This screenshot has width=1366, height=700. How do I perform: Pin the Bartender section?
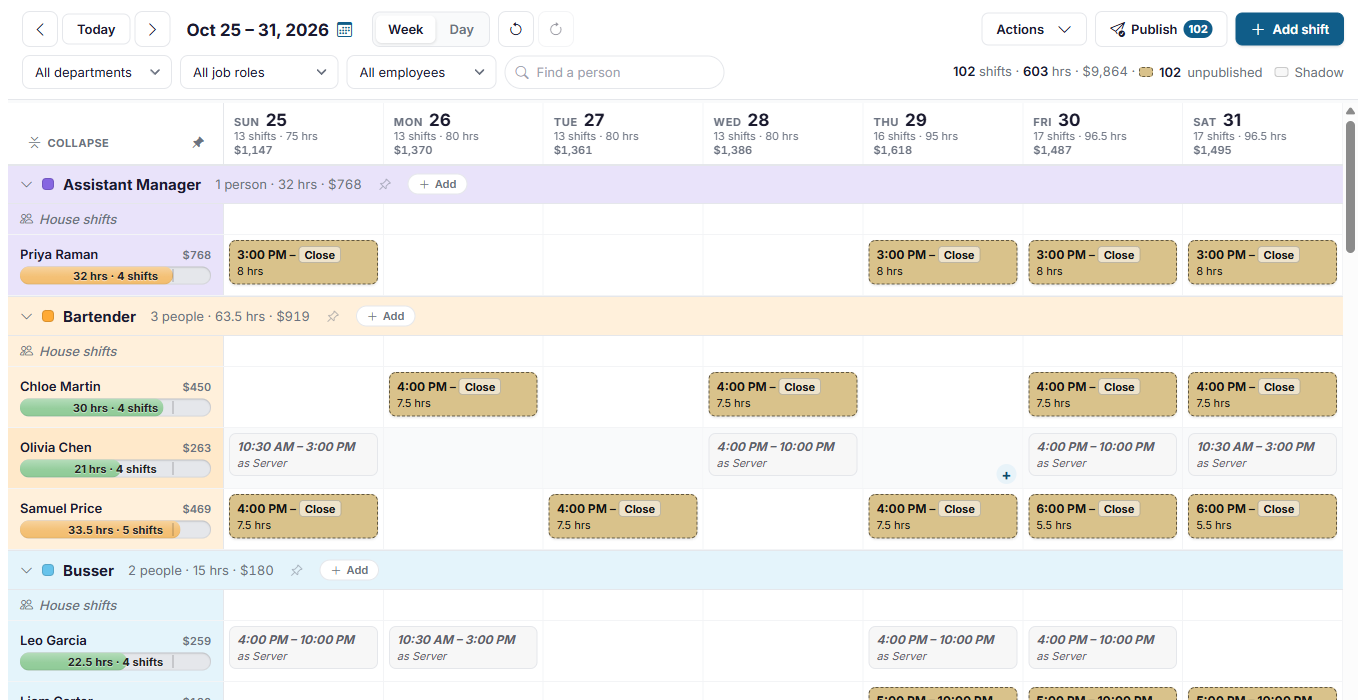click(333, 316)
